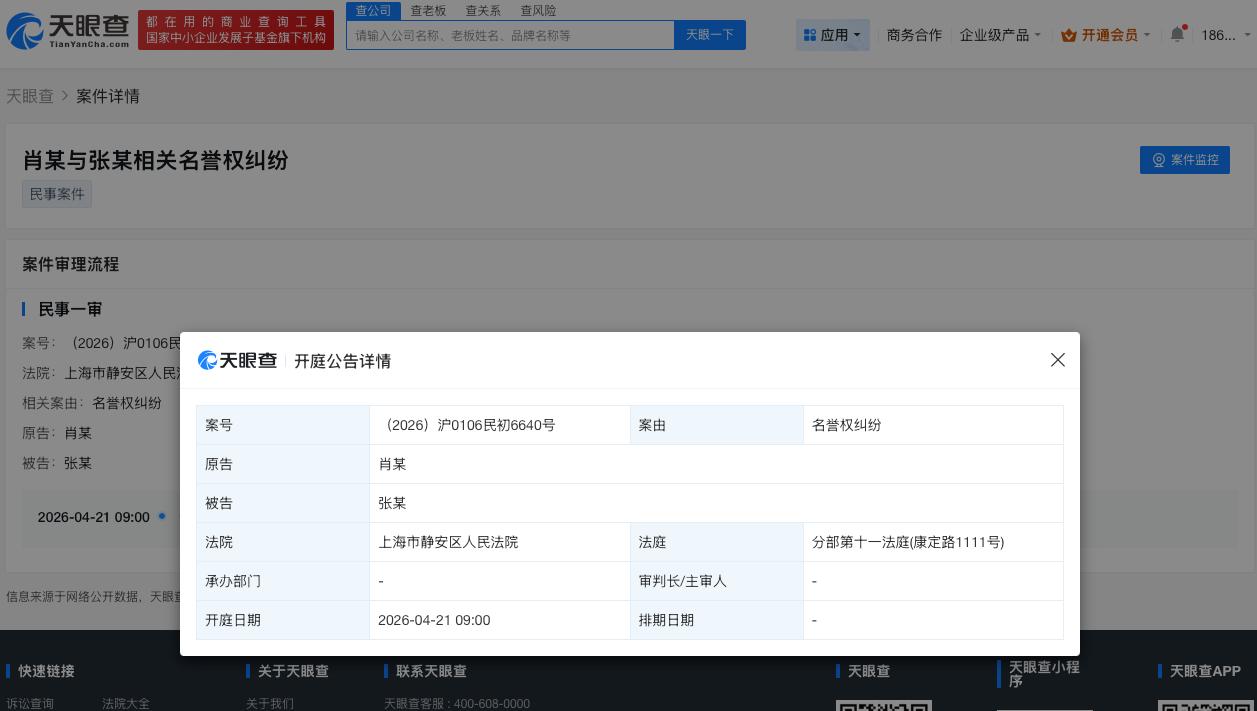Screen dimensions: 1257x711
Task: Open the 商务合作 page link
Action: [913, 35]
